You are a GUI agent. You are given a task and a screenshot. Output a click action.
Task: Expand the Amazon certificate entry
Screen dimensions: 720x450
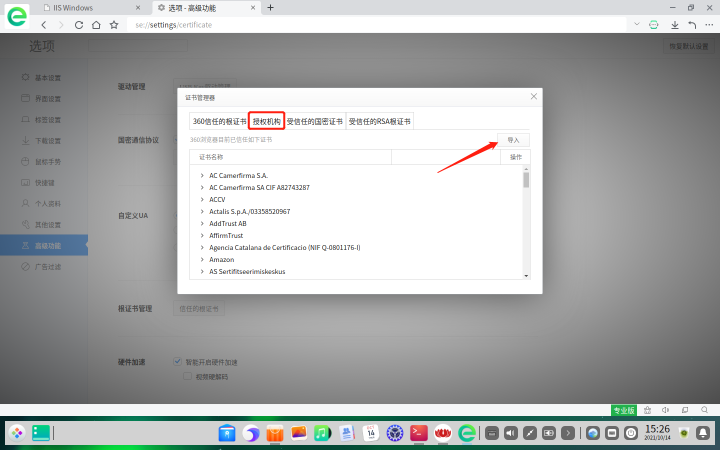point(202,259)
